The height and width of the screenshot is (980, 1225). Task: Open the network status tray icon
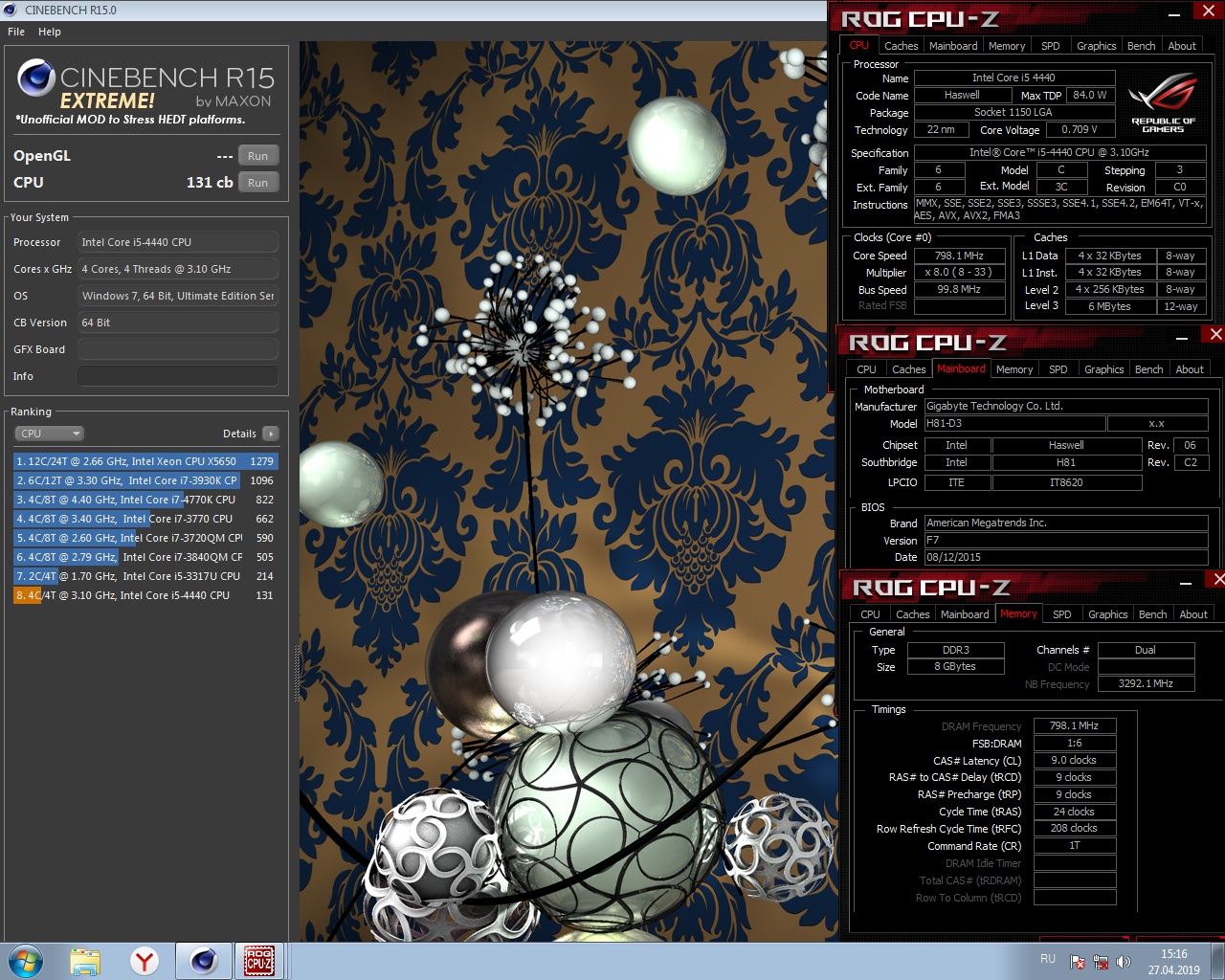[x=1100, y=961]
